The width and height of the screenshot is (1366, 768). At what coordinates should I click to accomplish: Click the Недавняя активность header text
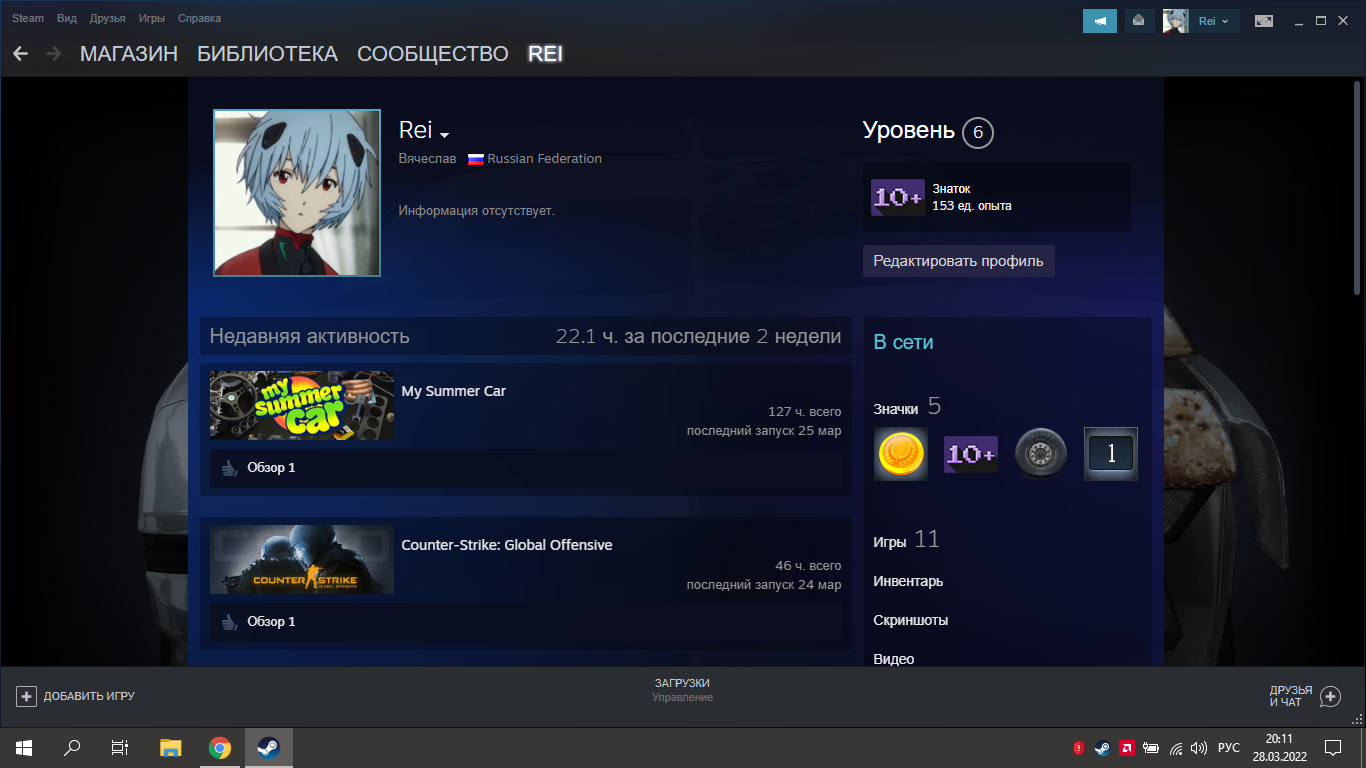309,336
